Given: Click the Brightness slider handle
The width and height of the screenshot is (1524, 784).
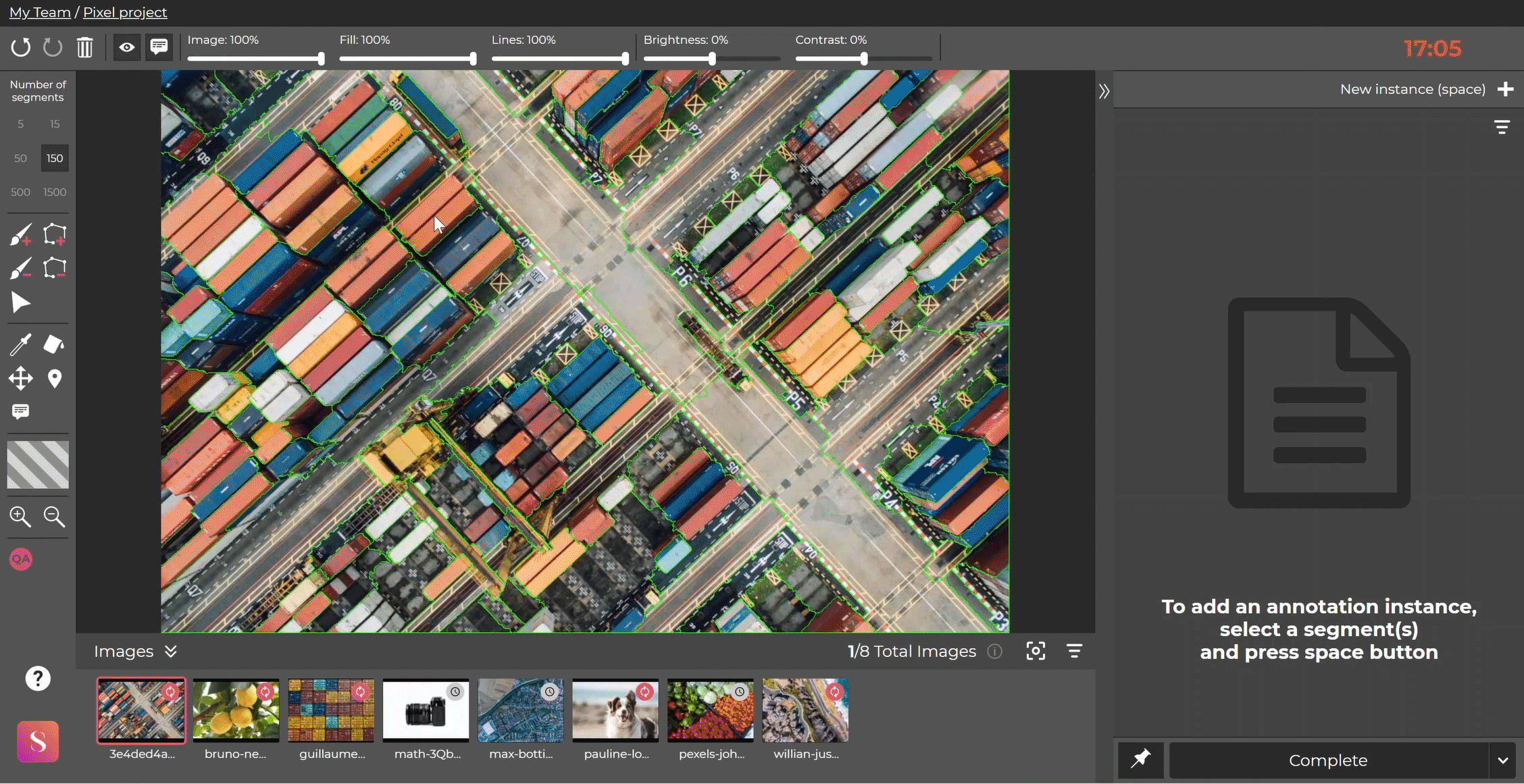Looking at the screenshot, I should pyautogui.click(x=712, y=59).
